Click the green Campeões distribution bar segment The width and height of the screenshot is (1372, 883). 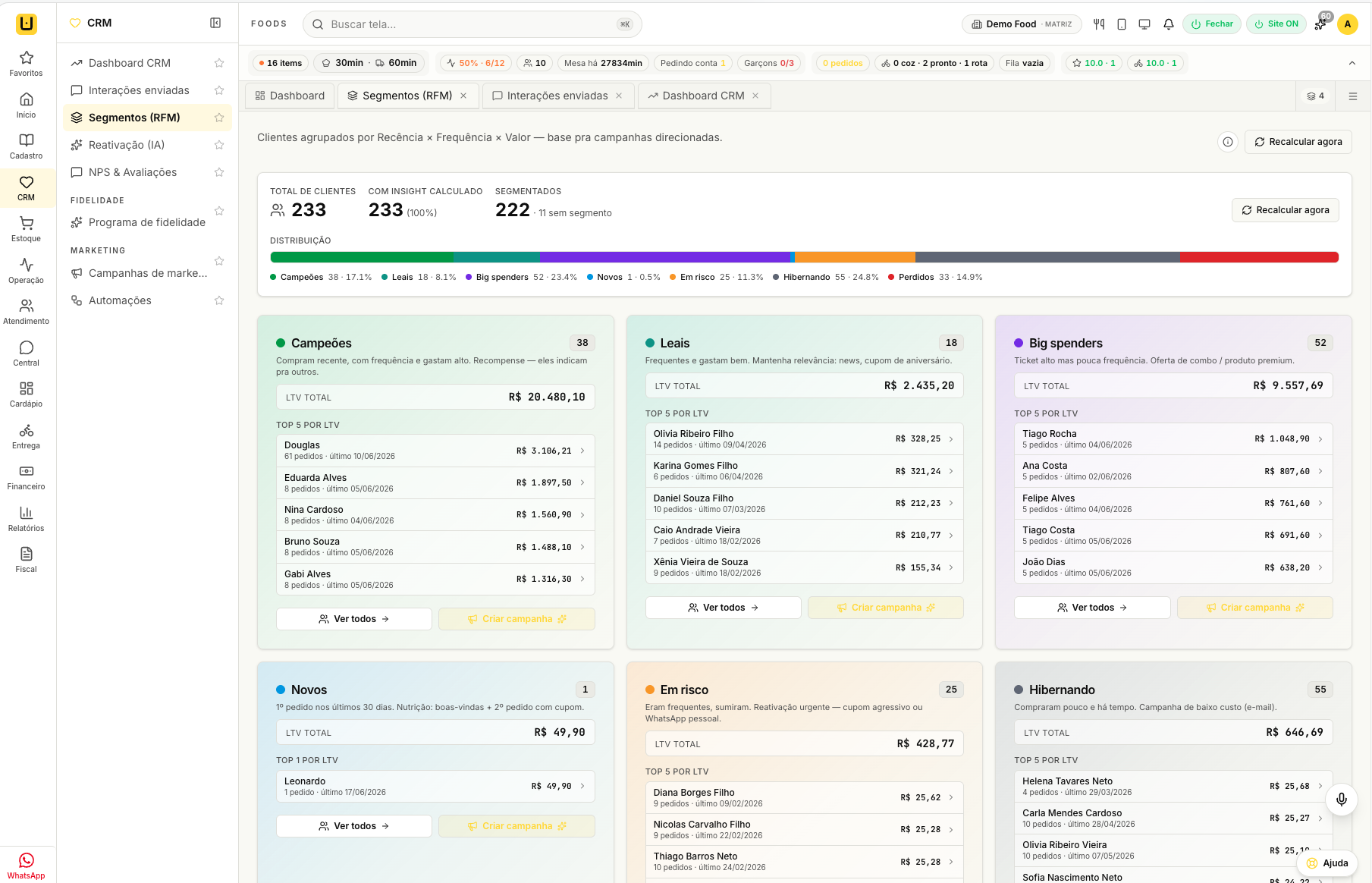[362, 257]
